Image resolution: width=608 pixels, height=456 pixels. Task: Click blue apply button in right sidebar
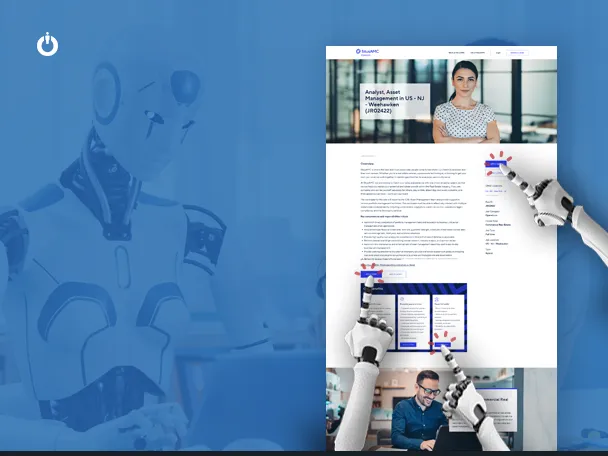click(x=496, y=164)
